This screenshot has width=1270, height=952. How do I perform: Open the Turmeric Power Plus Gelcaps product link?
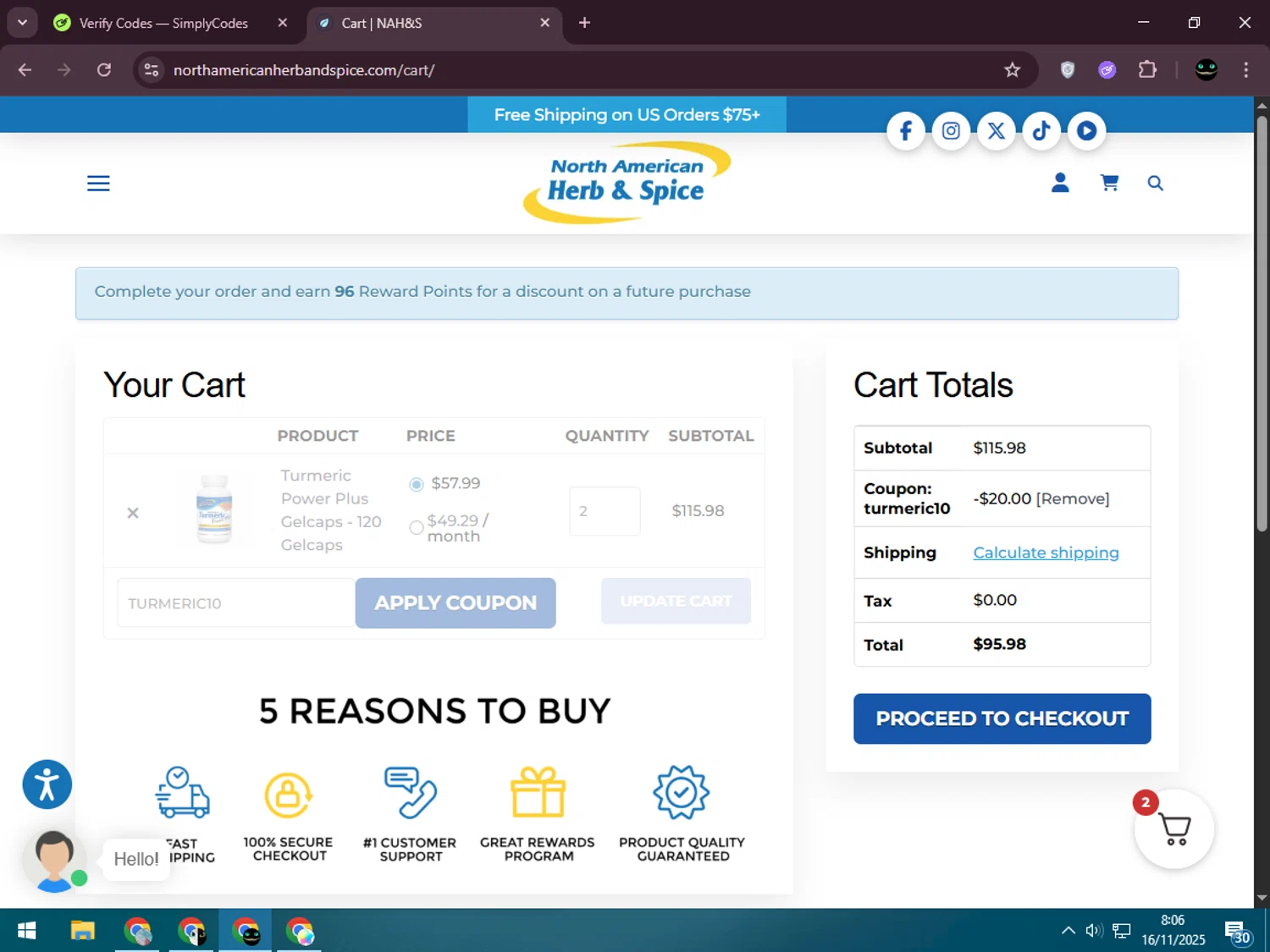click(x=331, y=510)
